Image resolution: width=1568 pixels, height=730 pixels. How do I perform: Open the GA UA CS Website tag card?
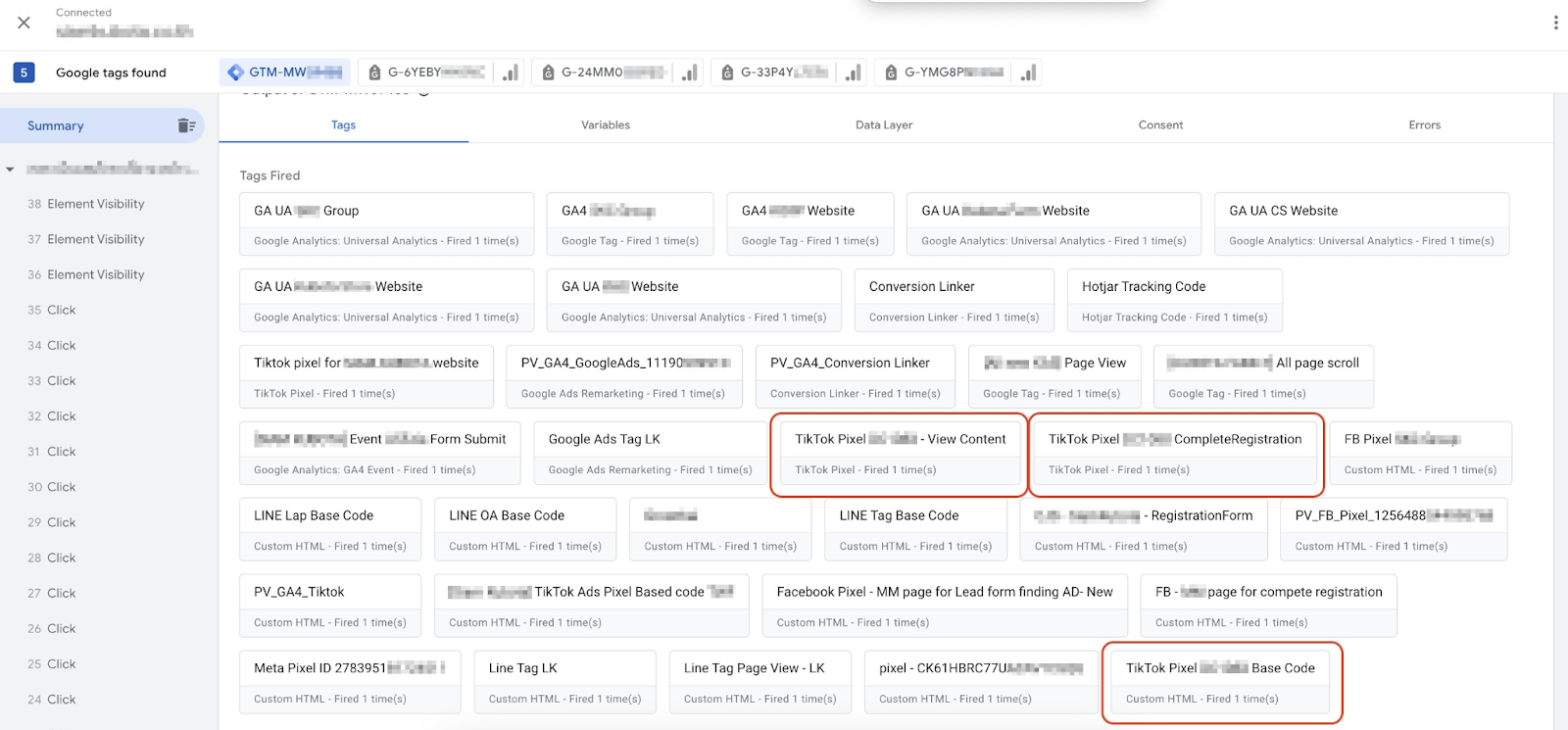[1361, 224]
